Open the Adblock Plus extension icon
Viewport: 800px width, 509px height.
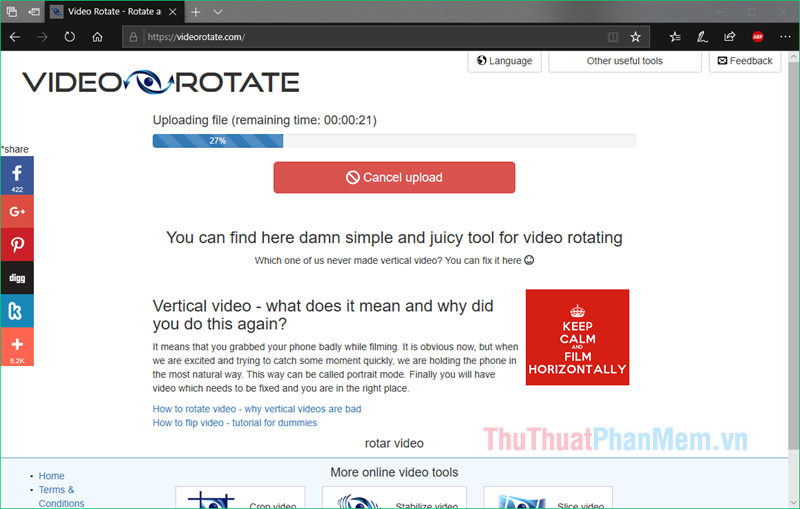click(x=758, y=37)
